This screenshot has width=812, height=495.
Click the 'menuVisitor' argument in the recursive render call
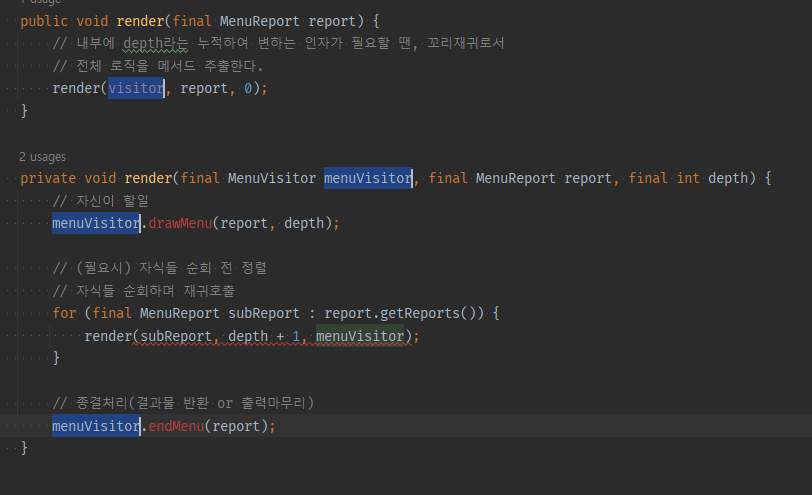pos(360,336)
